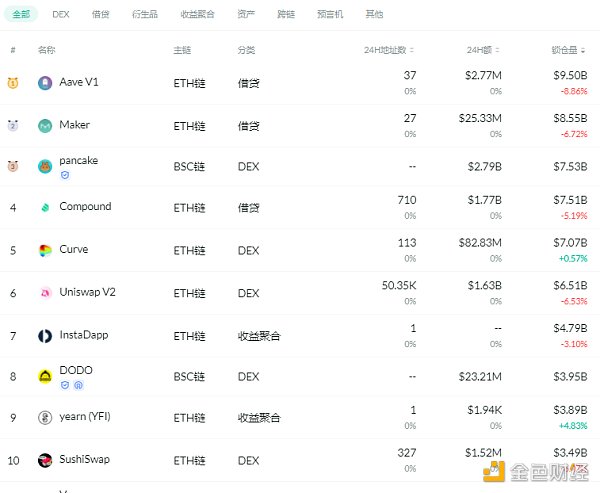Screen dimensions: 600x493
Task: Open the Maker project name
Action: click(x=75, y=125)
